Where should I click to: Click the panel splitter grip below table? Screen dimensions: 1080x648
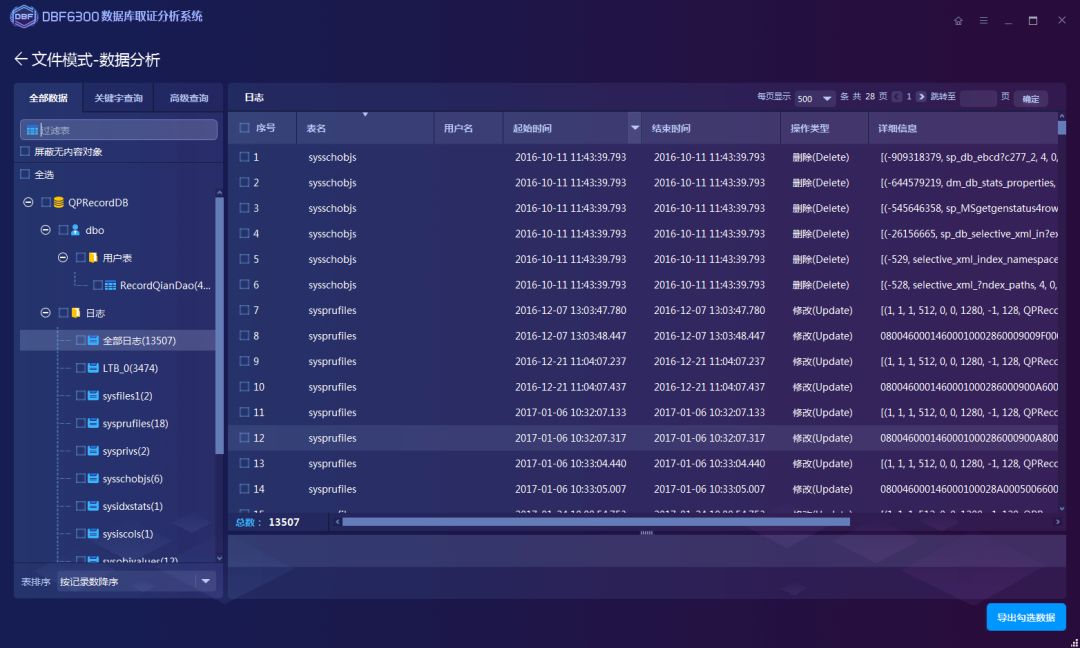[x=646, y=532]
